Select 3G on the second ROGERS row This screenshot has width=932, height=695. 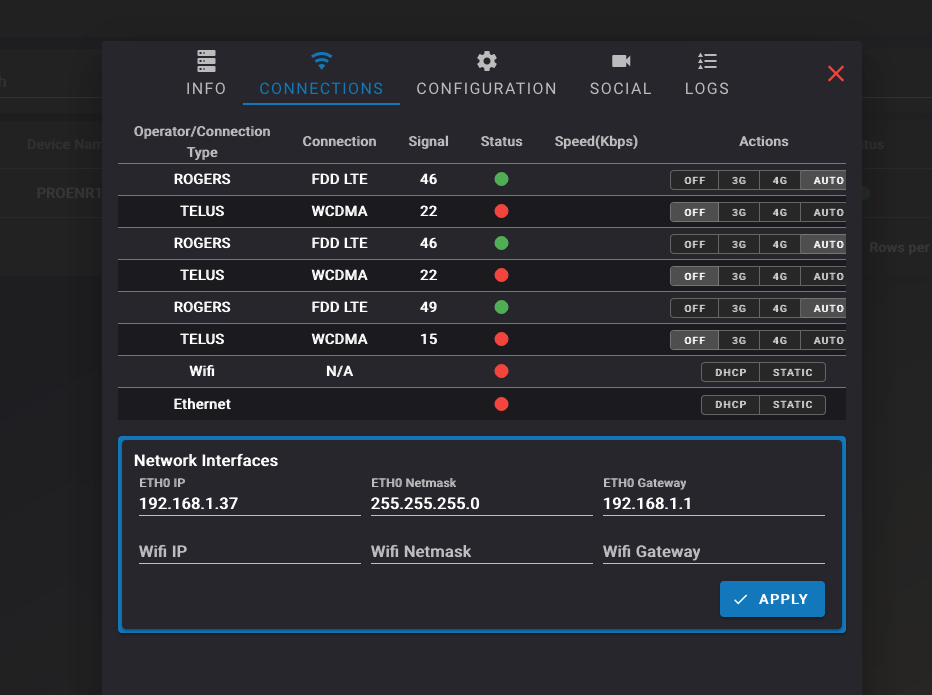coord(739,244)
